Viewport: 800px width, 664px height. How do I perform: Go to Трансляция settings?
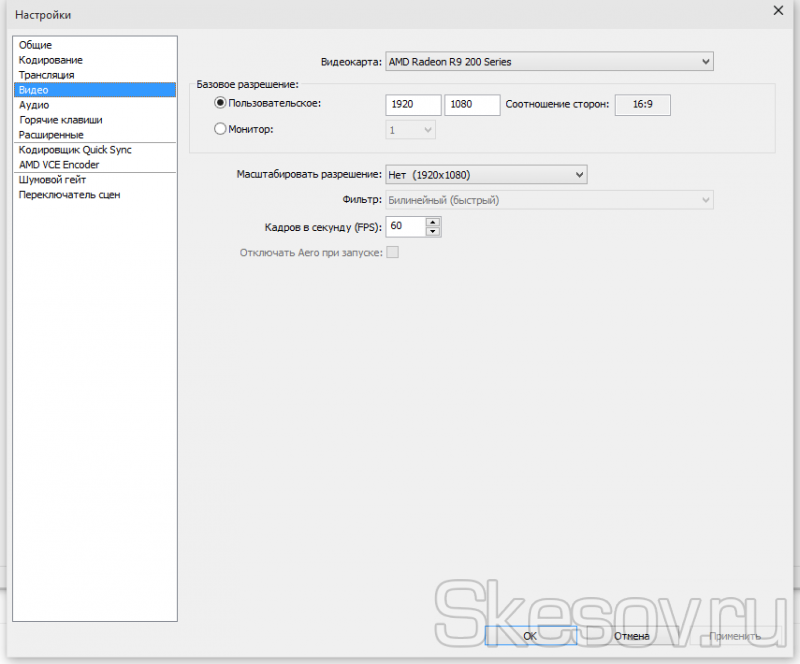[x=46, y=75]
